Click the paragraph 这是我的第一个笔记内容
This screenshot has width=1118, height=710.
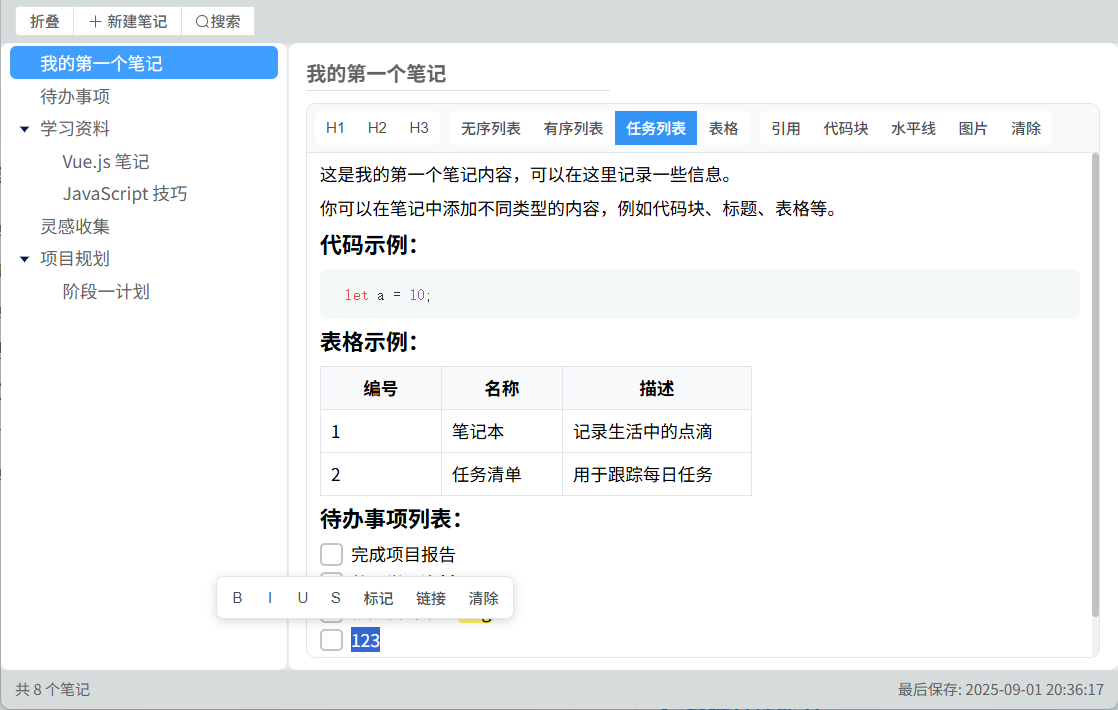(525, 175)
